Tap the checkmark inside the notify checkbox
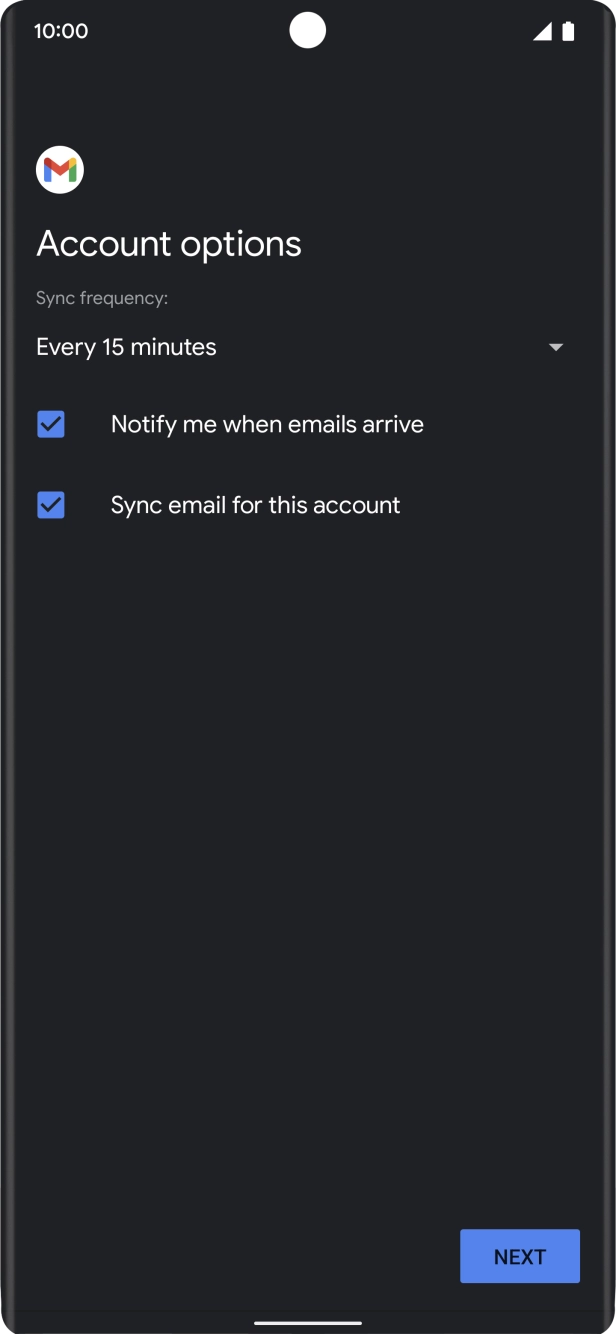Viewport: 616px width, 1334px height. tap(51, 424)
